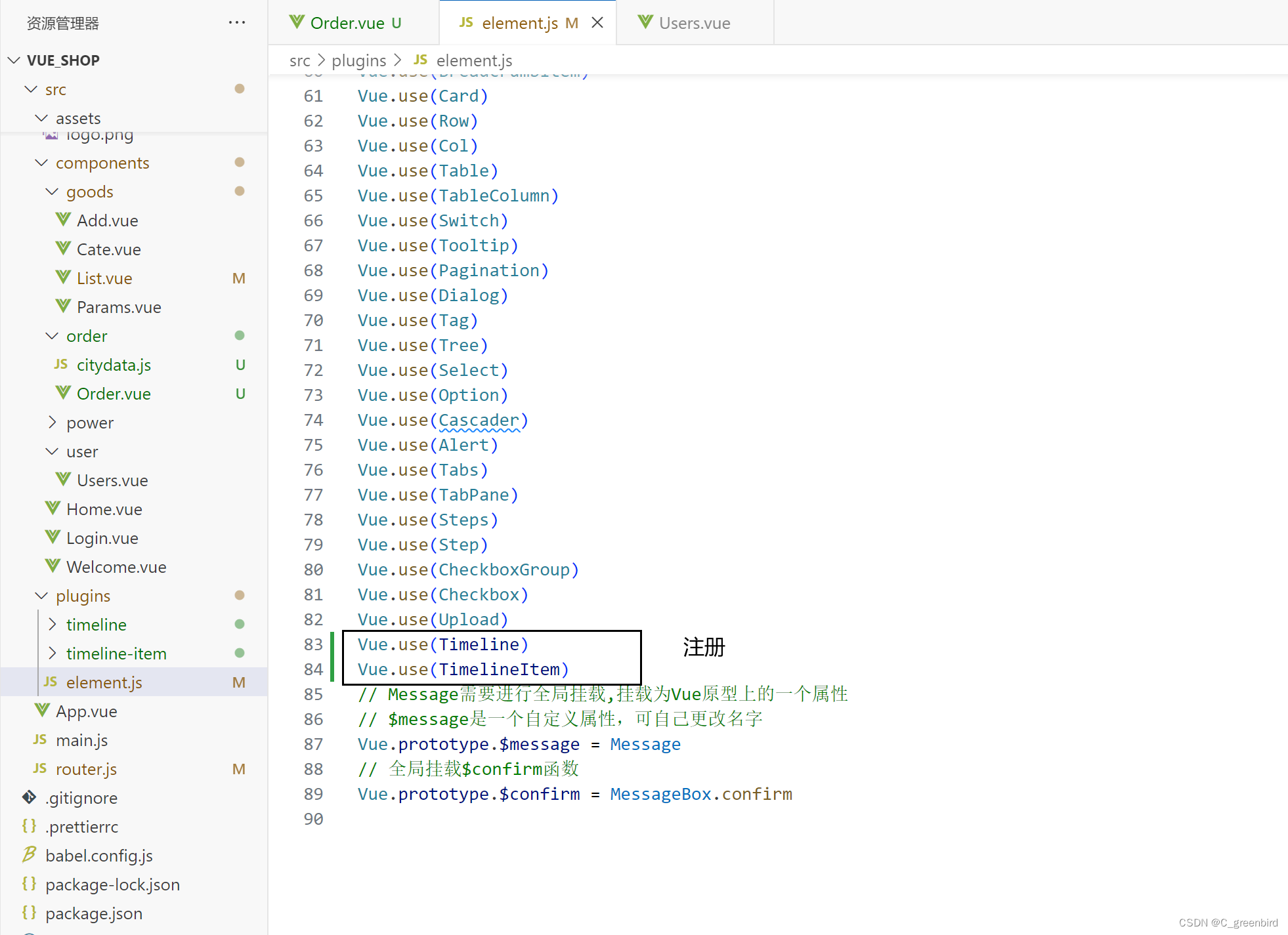The width and height of the screenshot is (1288, 935).
Task: Open Add.vue via its Vue icon
Action: coord(63,219)
